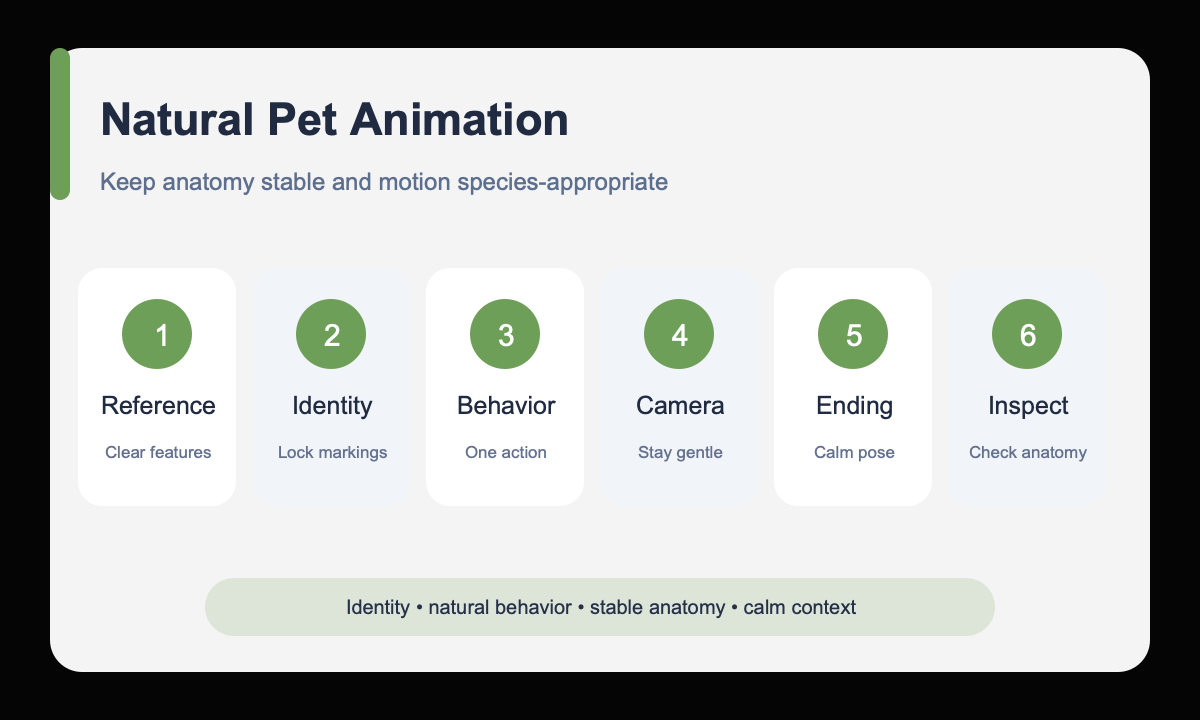Click the 'Check anatomy' caption
The width and height of the screenshot is (1200, 720).
[x=1028, y=452]
